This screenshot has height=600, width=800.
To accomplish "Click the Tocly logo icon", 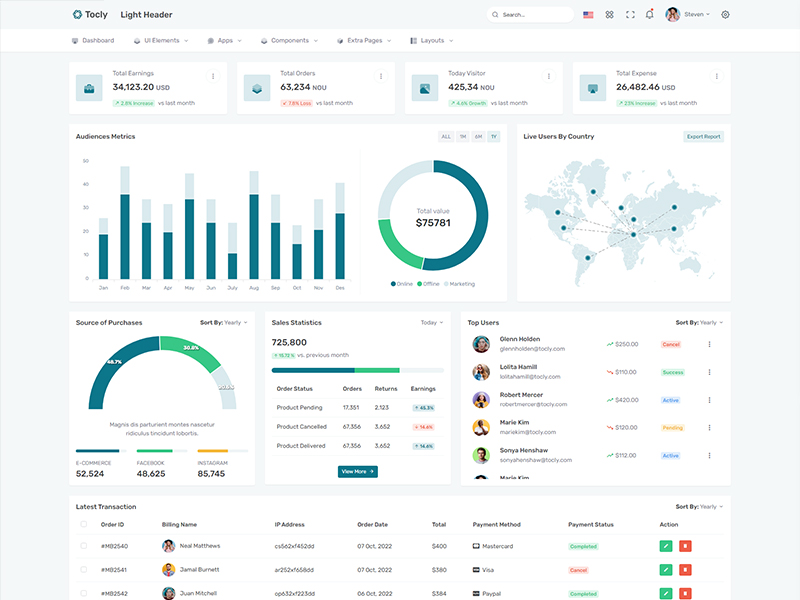I will click(x=77, y=14).
